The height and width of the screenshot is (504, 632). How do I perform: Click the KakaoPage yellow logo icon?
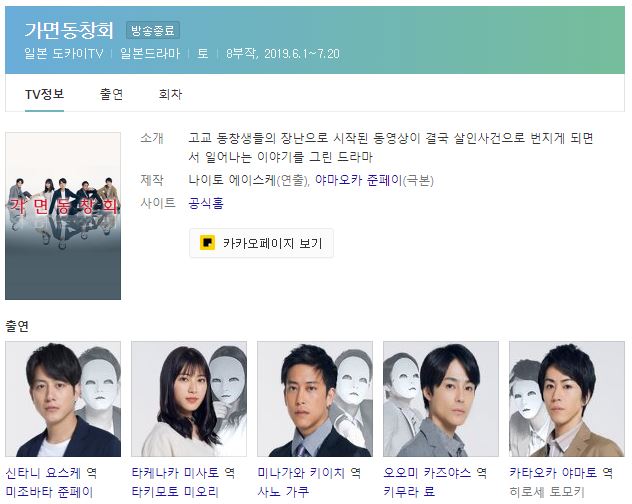[207, 243]
